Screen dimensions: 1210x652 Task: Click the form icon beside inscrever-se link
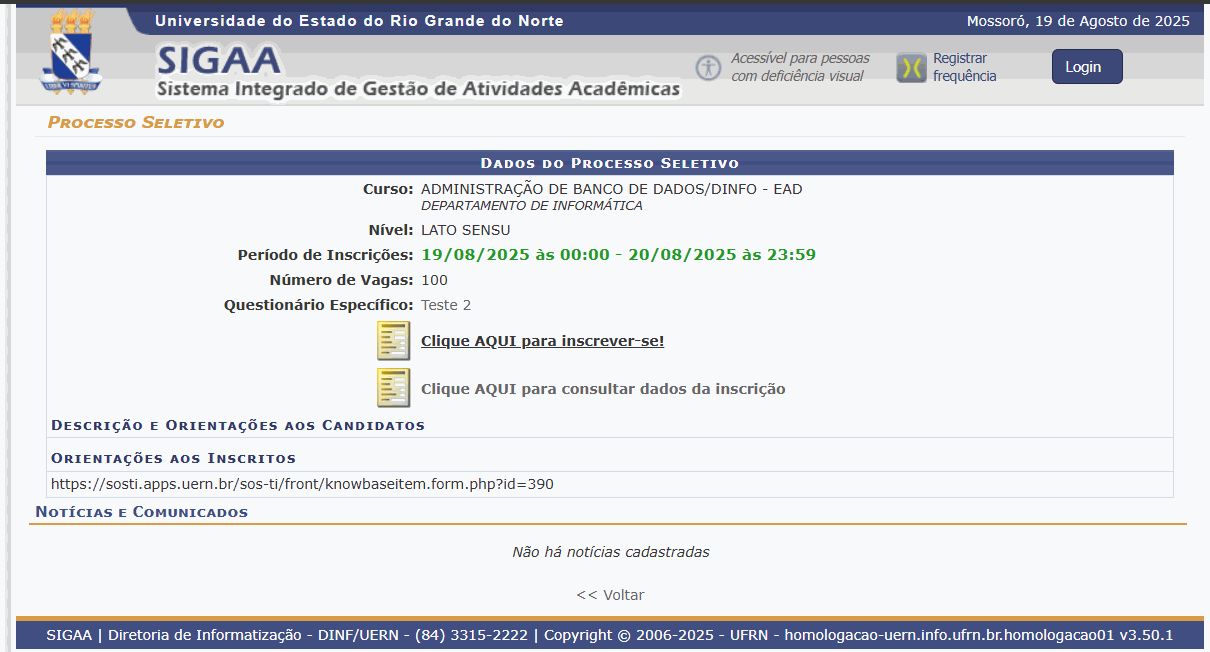point(393,341)
